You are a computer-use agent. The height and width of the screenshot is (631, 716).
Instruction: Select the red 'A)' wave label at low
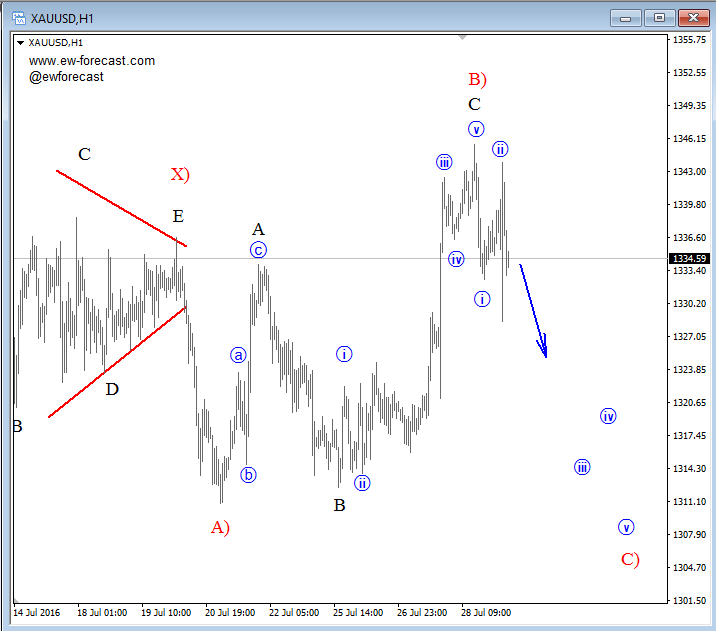click(x=220, y=528)
